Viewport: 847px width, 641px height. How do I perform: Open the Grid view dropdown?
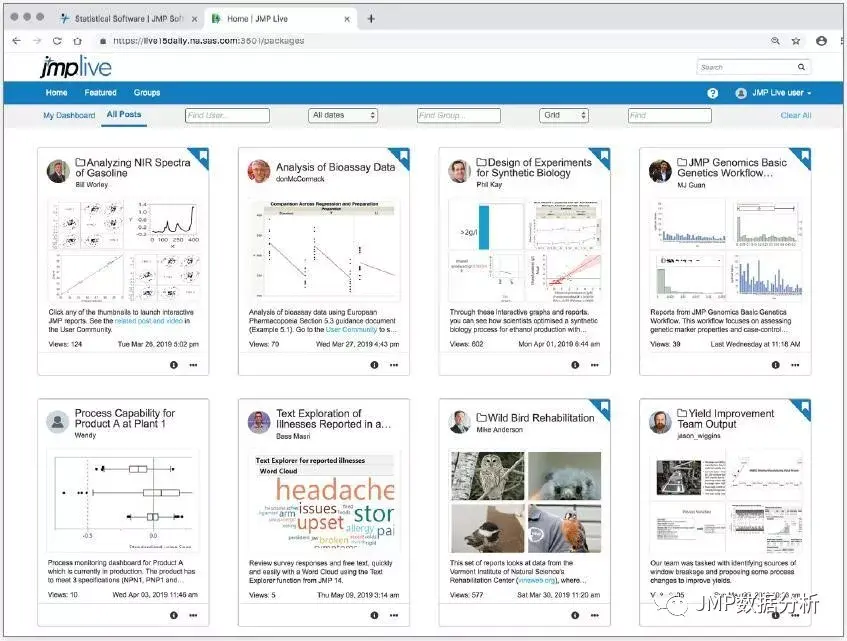coord(563,115)
